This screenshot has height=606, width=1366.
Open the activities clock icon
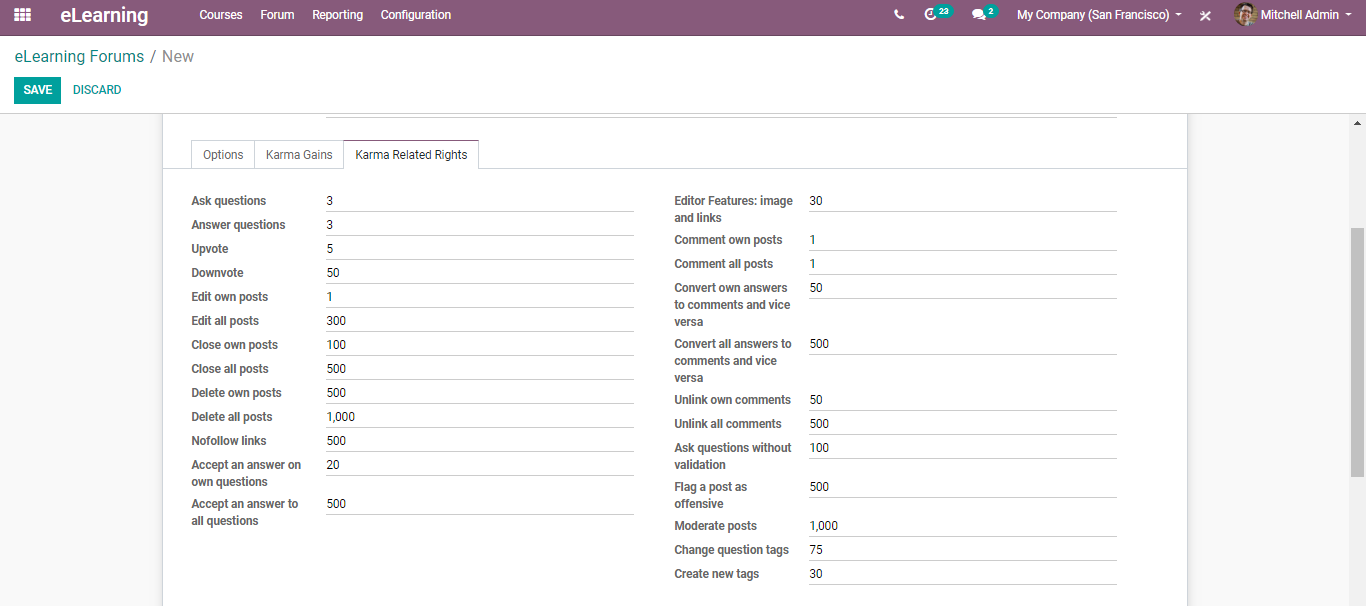tap(932, 15)
